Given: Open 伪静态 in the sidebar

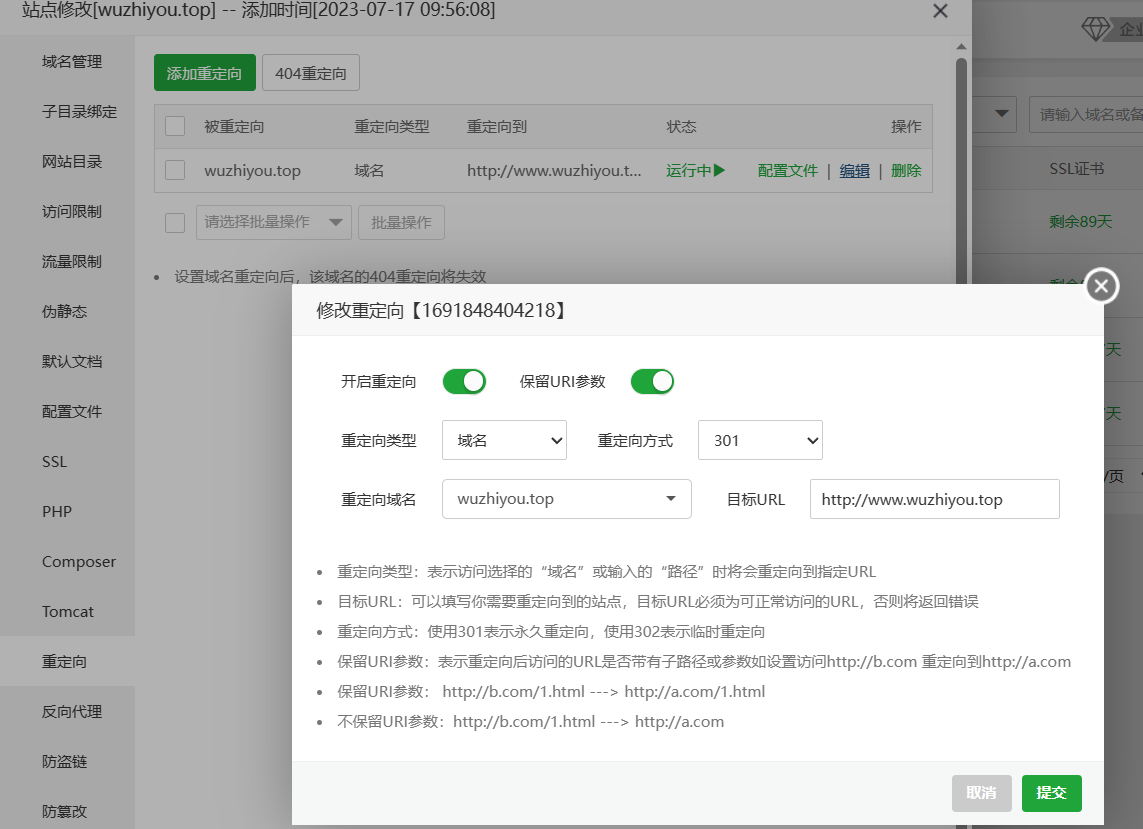Looking at the screenshot, I should [x=64, y=311].
